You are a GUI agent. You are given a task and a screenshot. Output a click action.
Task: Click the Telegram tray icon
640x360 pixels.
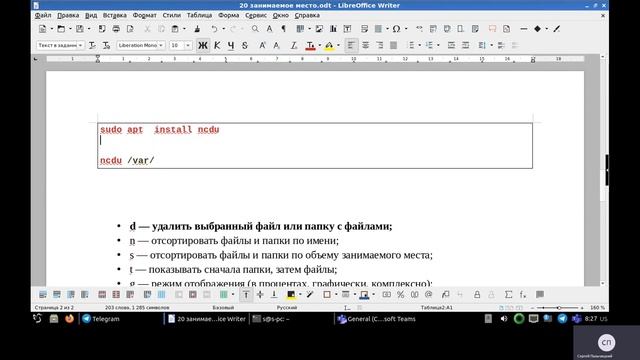[562, 318]
